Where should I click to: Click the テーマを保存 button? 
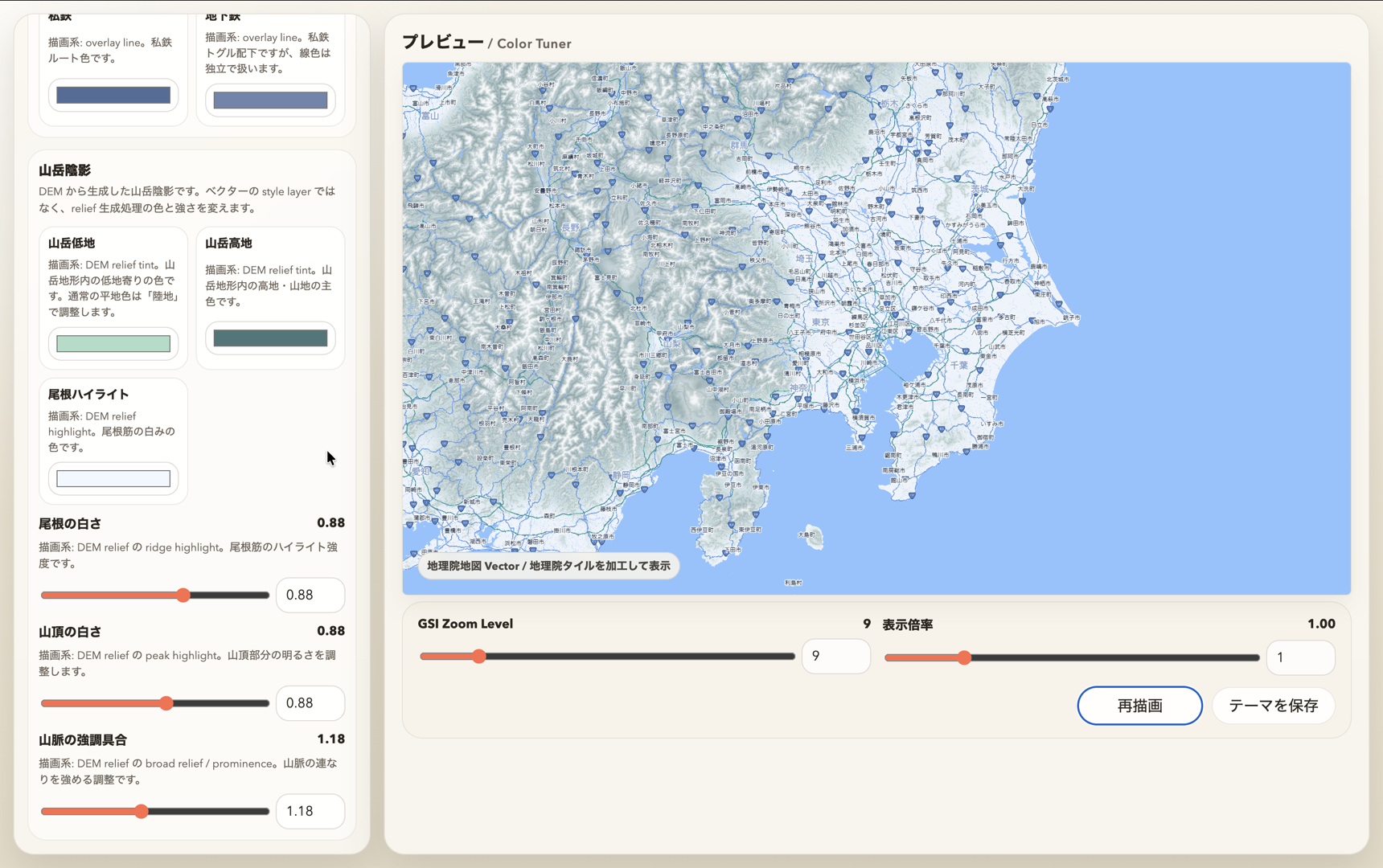pyautogui.click(x=1273, y=706)
